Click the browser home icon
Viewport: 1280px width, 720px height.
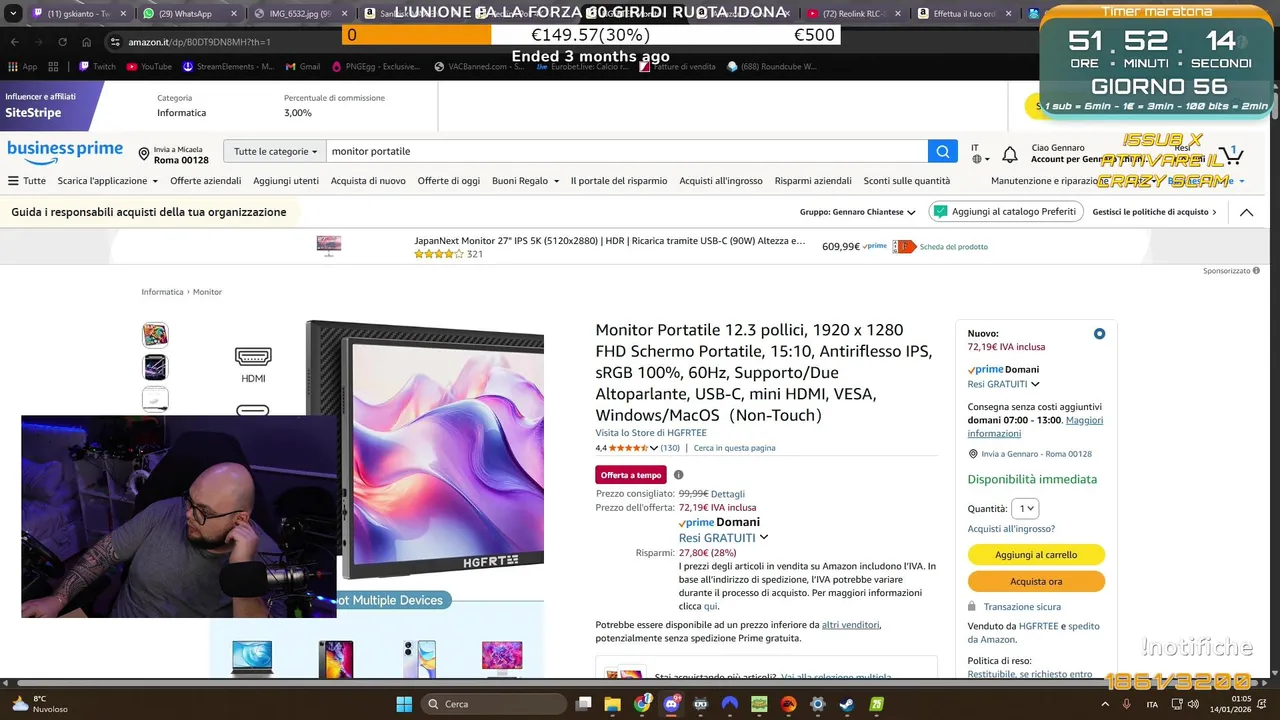tap(87, 42)
